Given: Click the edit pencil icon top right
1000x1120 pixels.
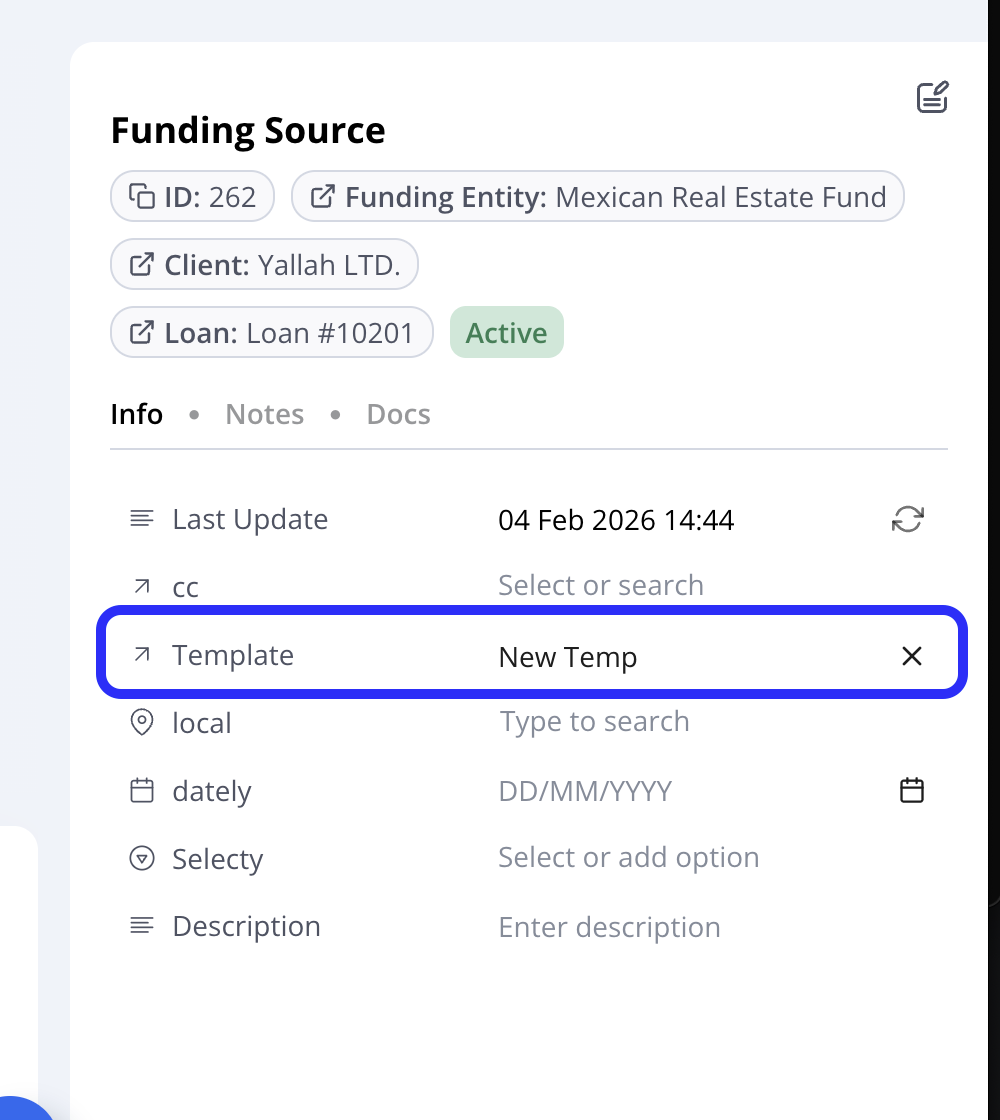Looking at the screenshot, I should click(931, 97).
